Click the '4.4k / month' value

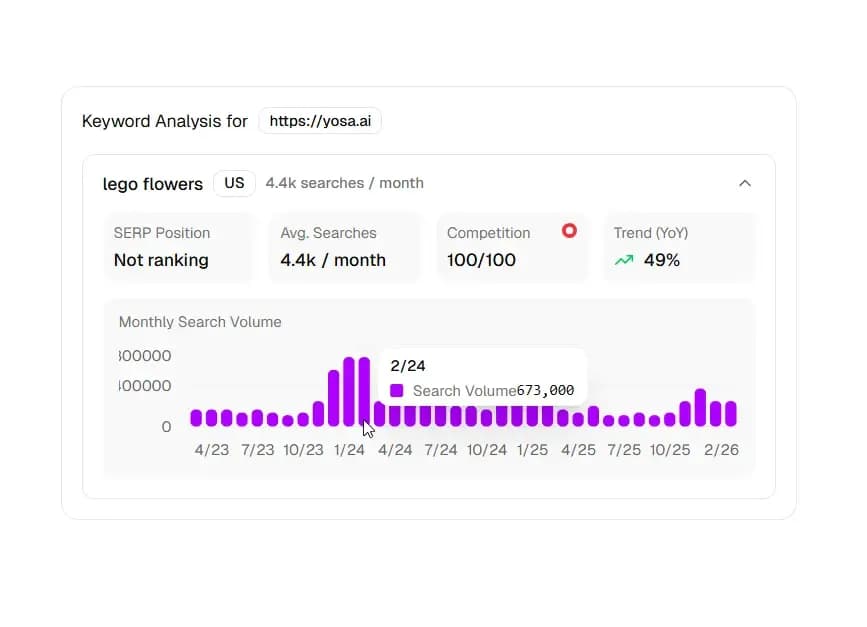333,260
